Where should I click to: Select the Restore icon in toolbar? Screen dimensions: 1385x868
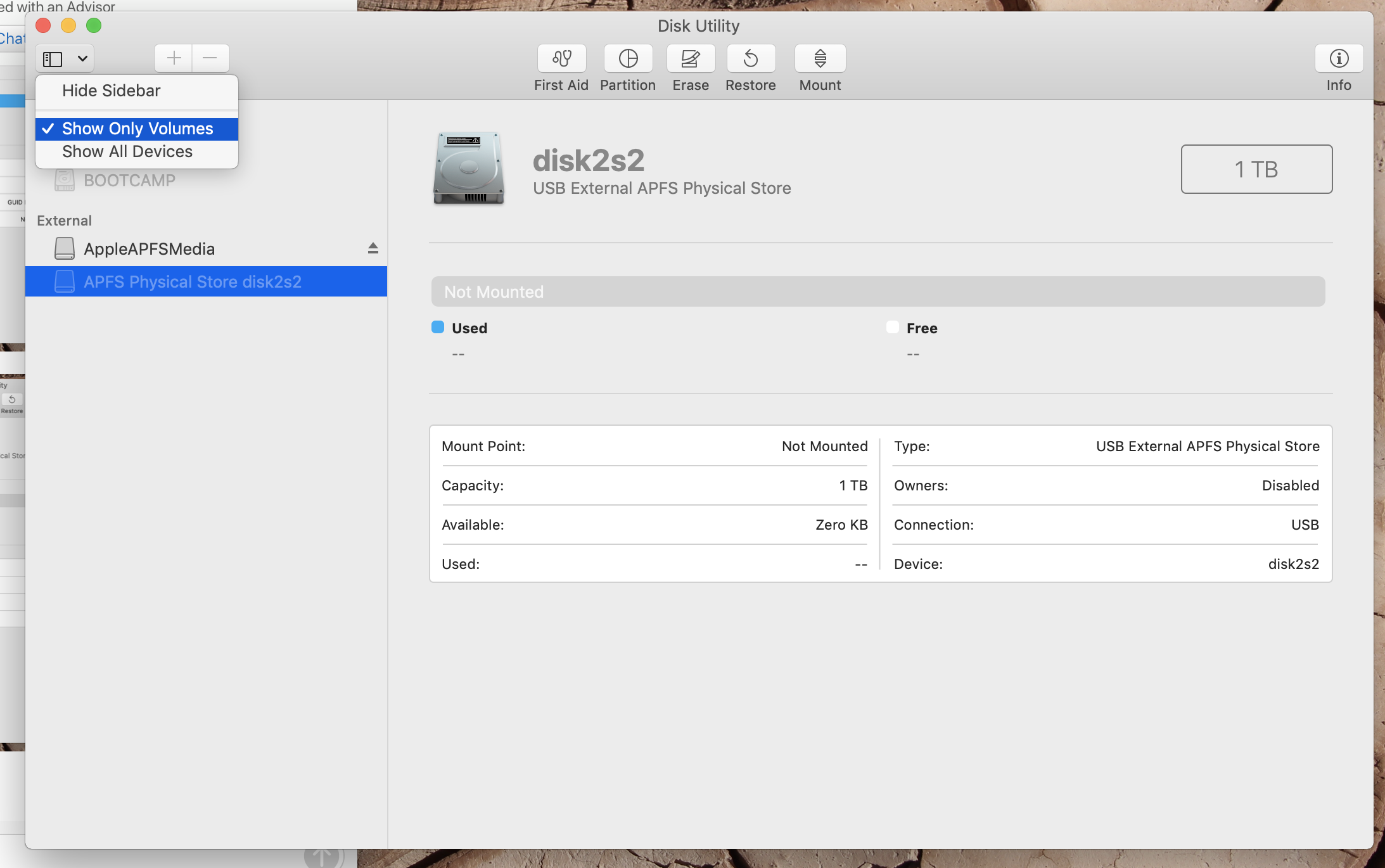tap(750, 59)
